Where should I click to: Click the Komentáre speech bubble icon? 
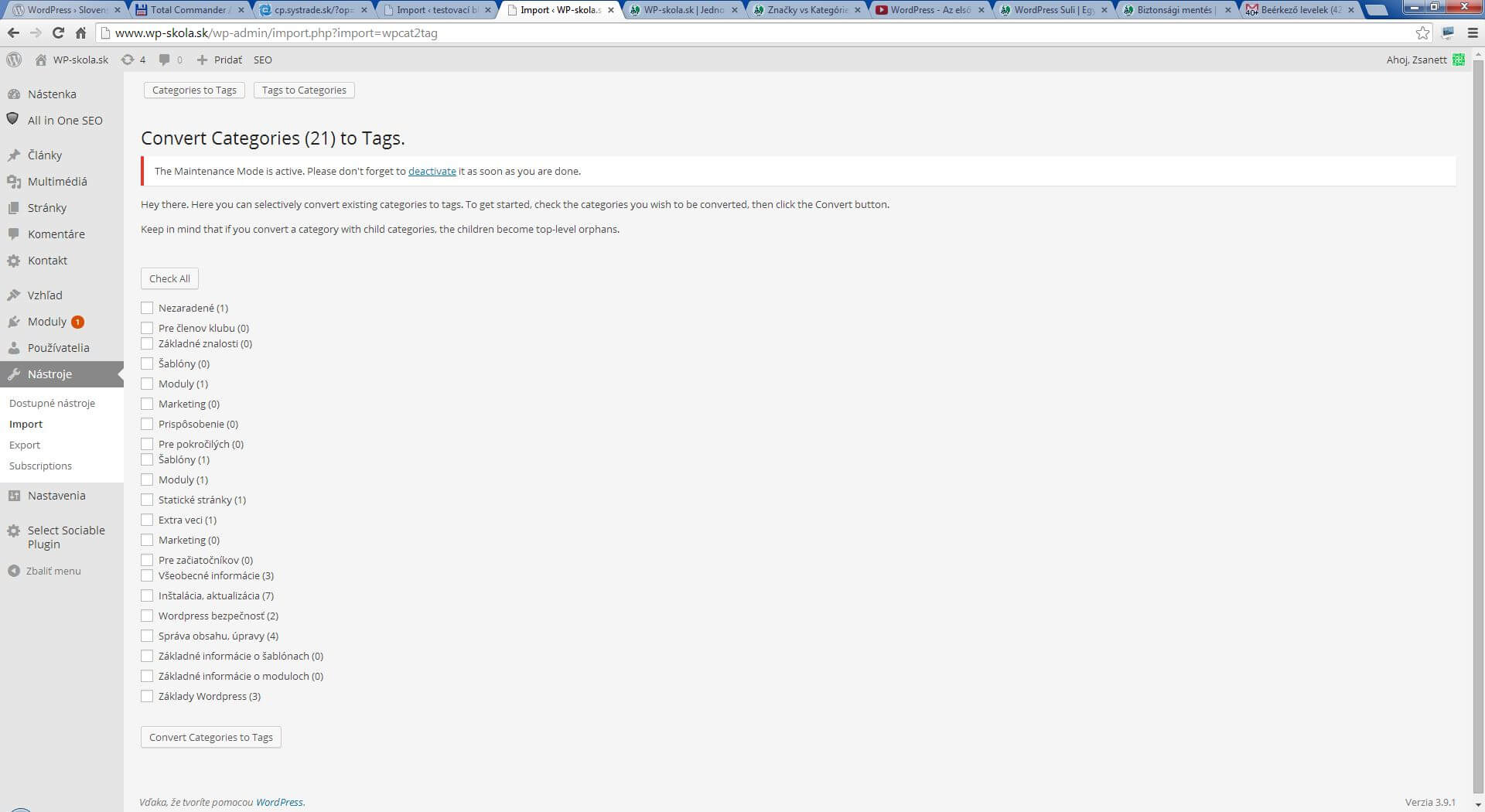click(13, 234)
